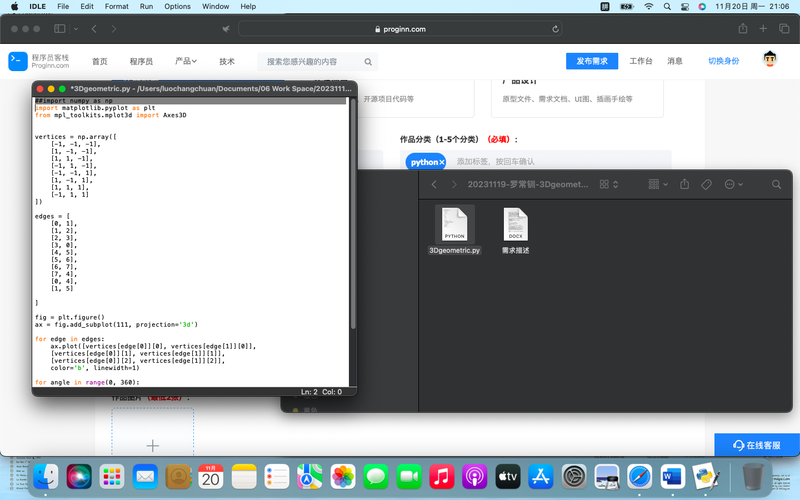The height and width of the screenshot is (500, 800).
Task: Go back in Safari history
Action: click(x=94, y=29)
